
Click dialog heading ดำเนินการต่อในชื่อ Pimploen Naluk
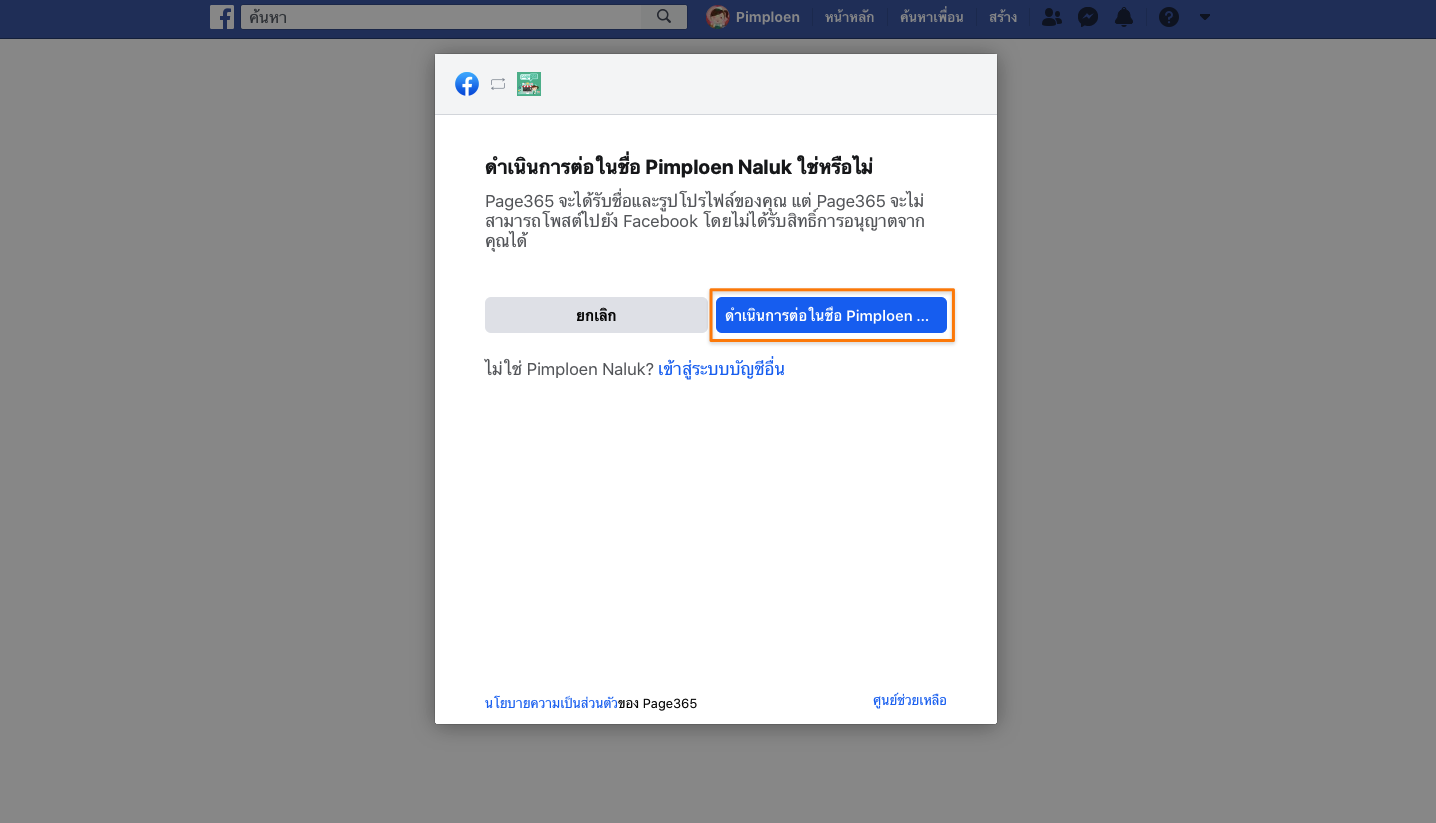tap(680, 166)
